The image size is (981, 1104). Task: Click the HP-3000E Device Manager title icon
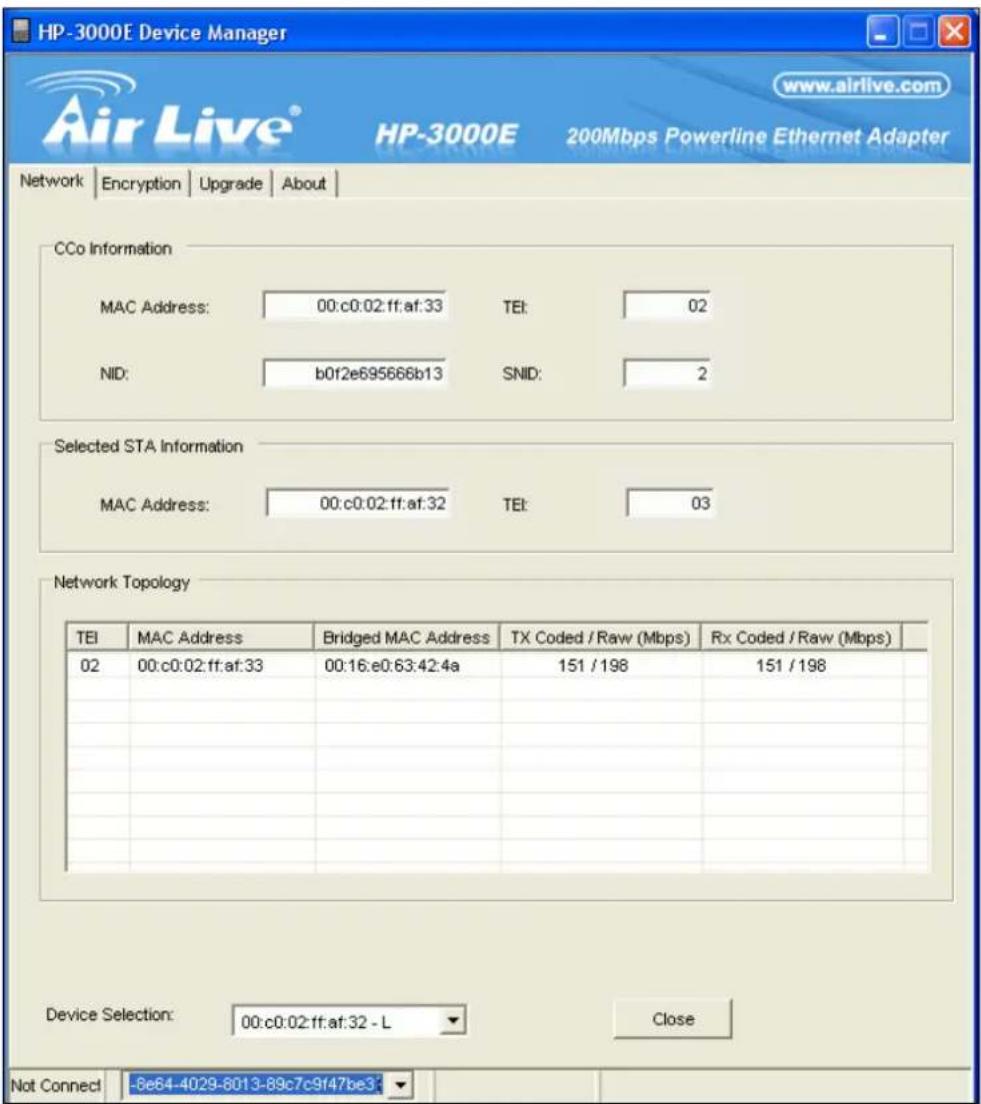point(22,32)
